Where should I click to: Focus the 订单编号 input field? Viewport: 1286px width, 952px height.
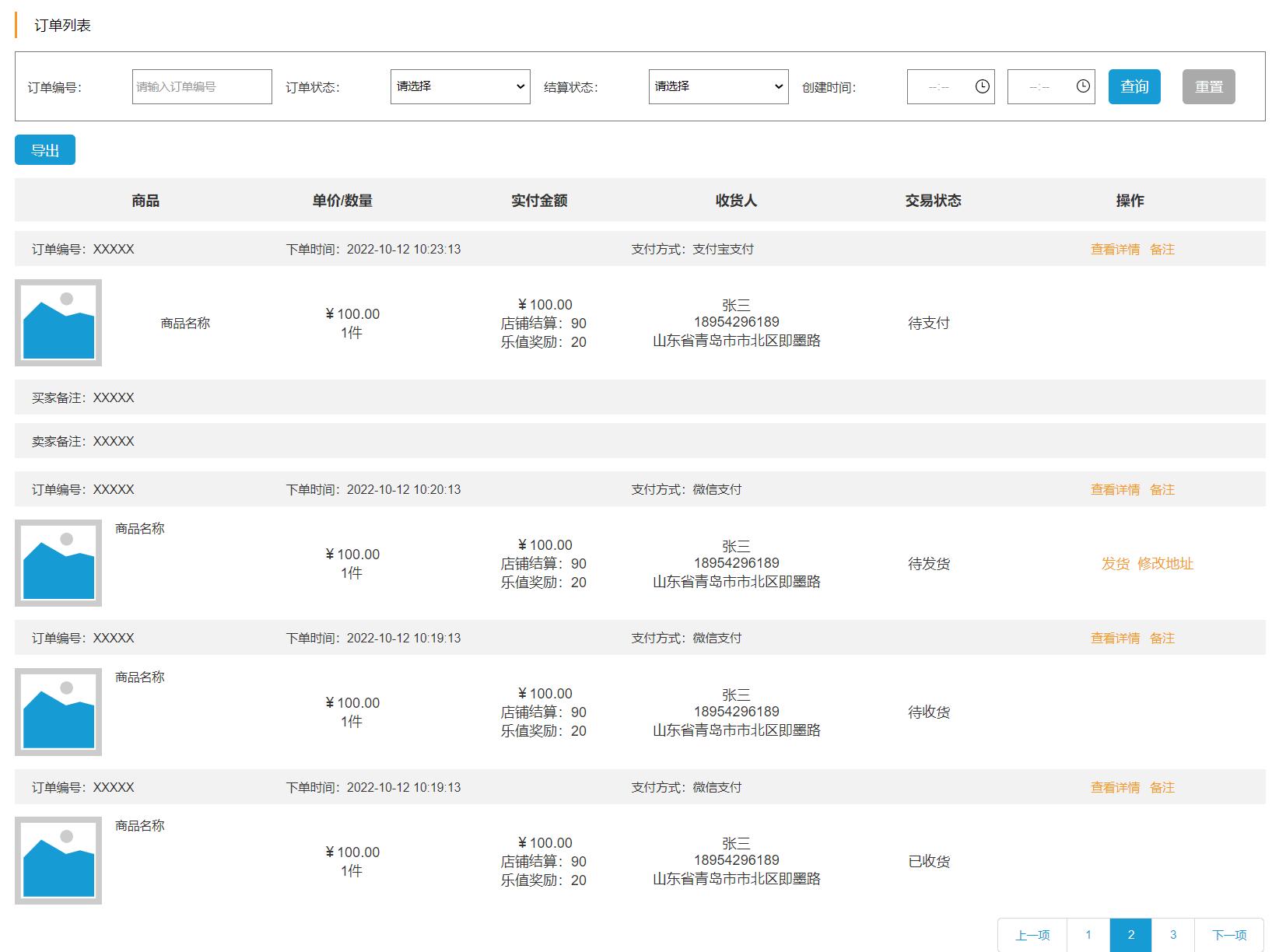tap(201, 87)
